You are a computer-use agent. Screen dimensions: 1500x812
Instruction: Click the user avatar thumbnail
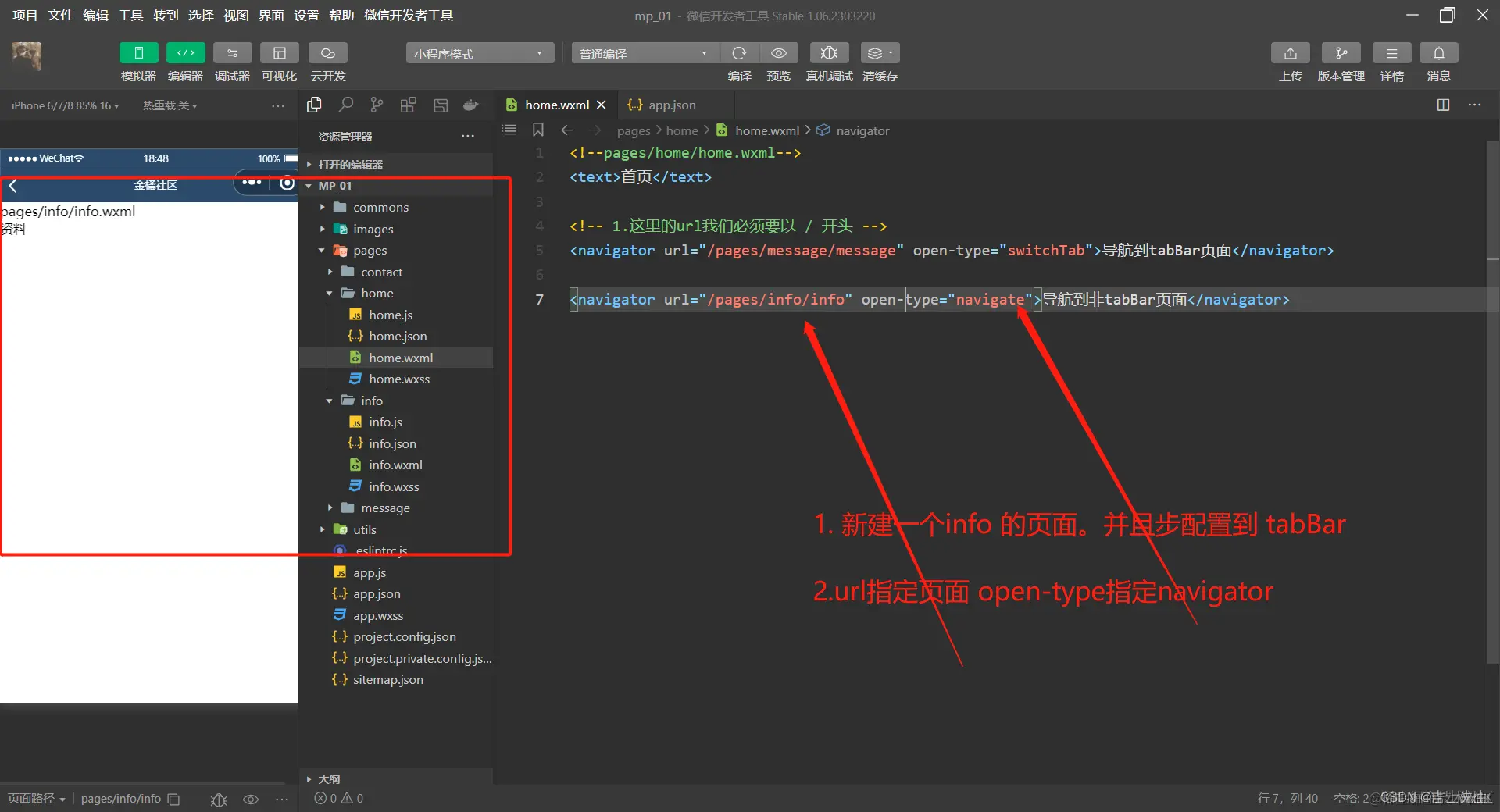click(x=27, y=56)
